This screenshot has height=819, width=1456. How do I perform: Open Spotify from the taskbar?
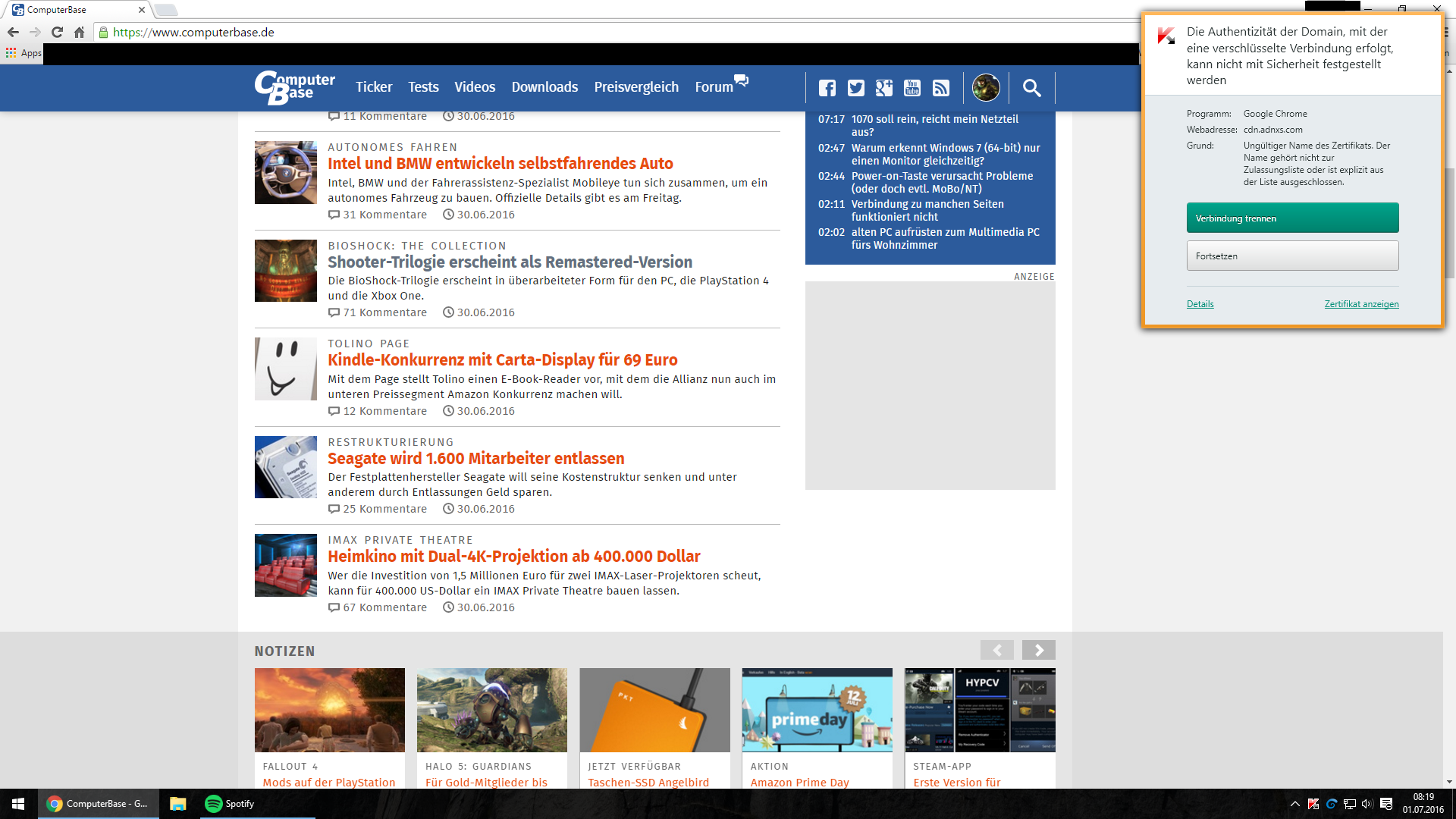pos(230,804)
